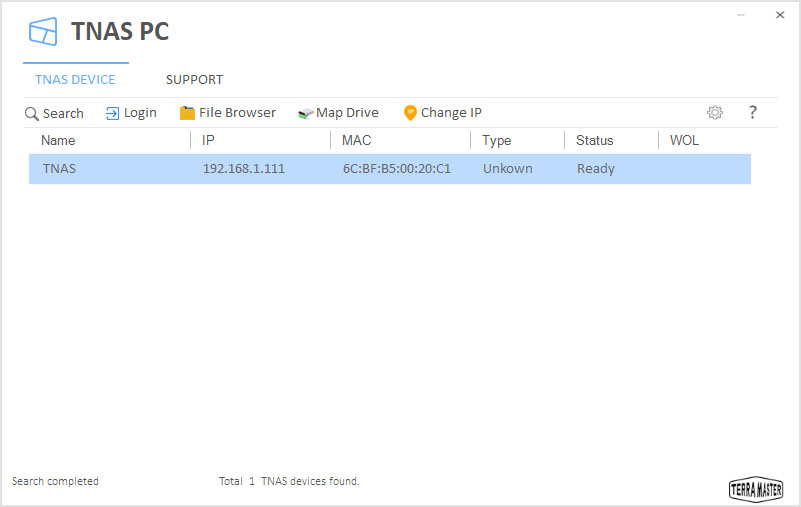Screen dimensions: 801x507
Task: Click the Total 1 TNAS devices found text
Action: pyautogui.click(x=289, y=481)
